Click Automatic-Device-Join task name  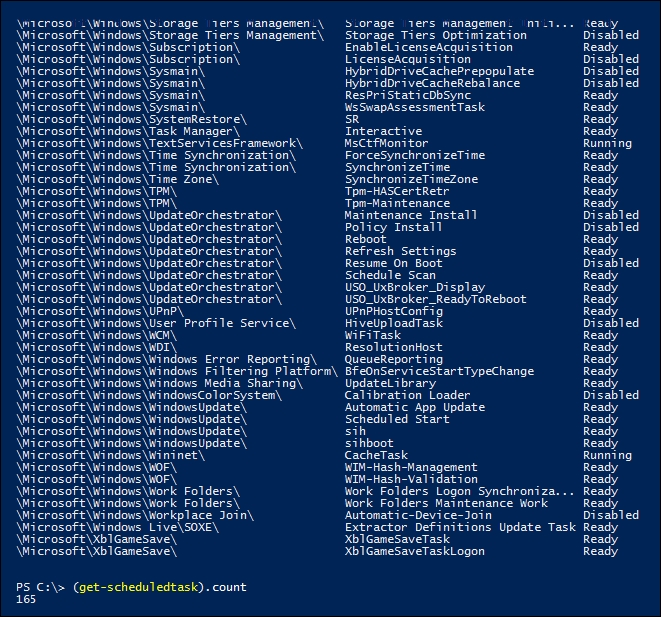point(418,515)
